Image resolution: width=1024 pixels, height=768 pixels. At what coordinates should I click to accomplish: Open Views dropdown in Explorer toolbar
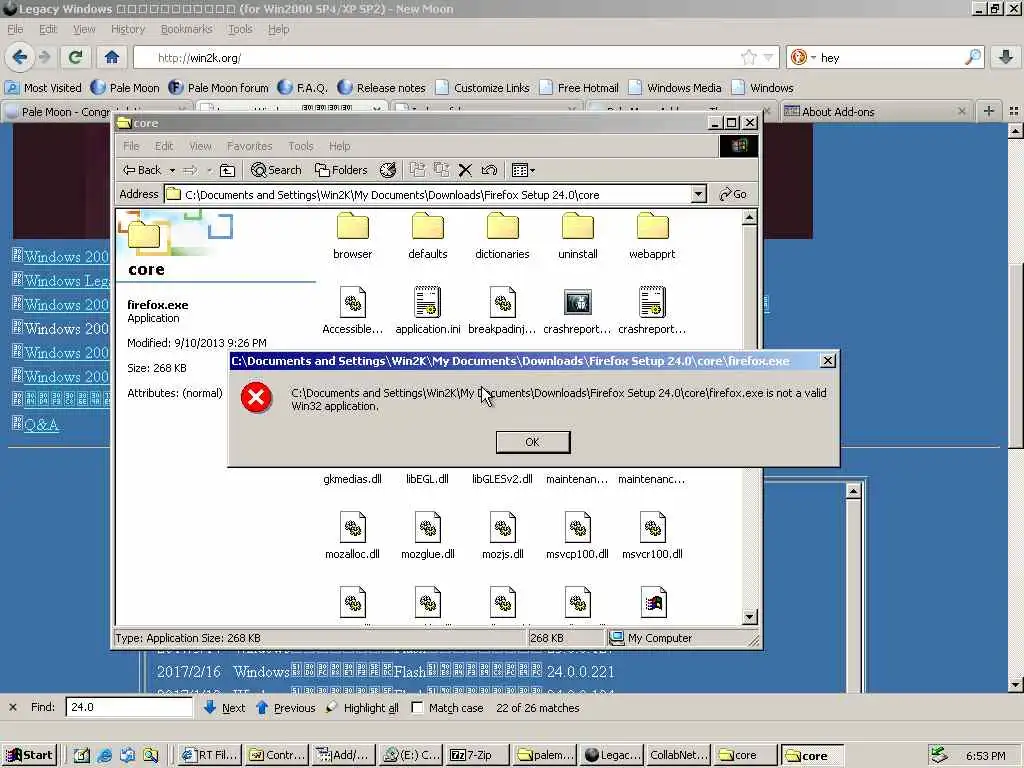(x=523, y=170)
